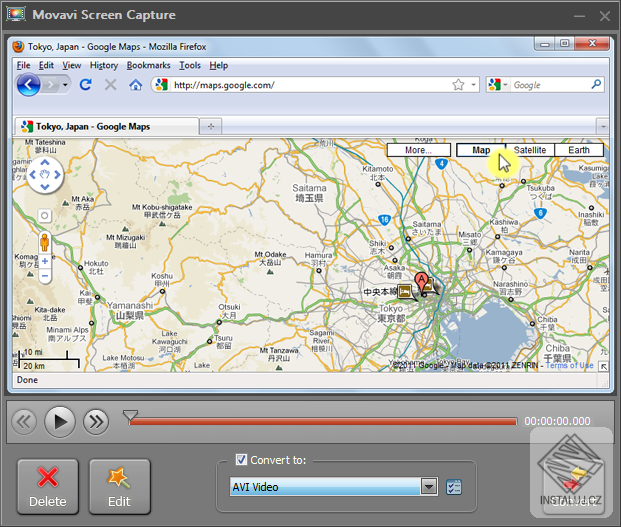Click the Movavi Screen Capture app icon
Image resolution: width=621 pixels, height=527 pixels.
[x=16, y=14]
